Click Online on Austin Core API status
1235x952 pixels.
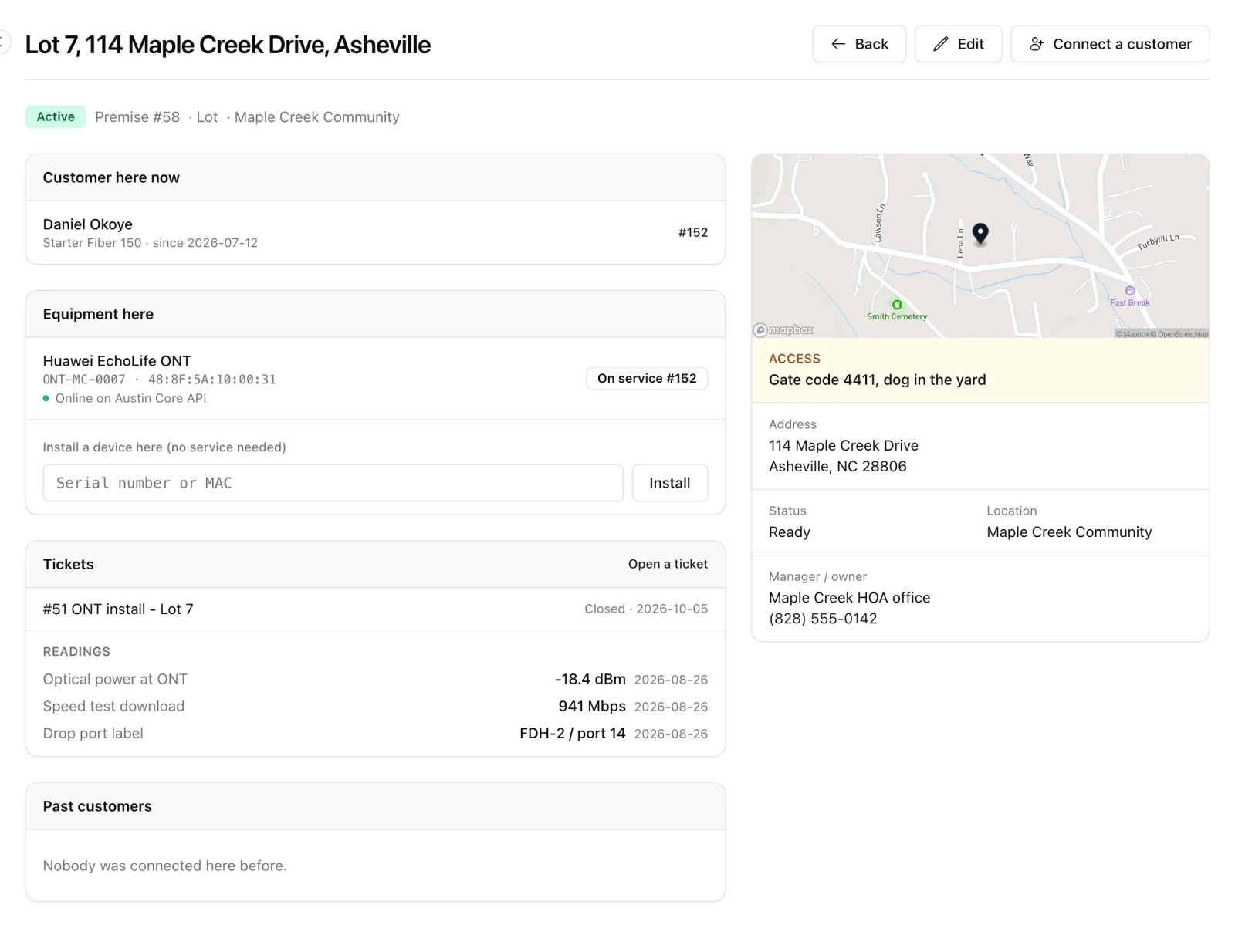(x=130, y=398)
